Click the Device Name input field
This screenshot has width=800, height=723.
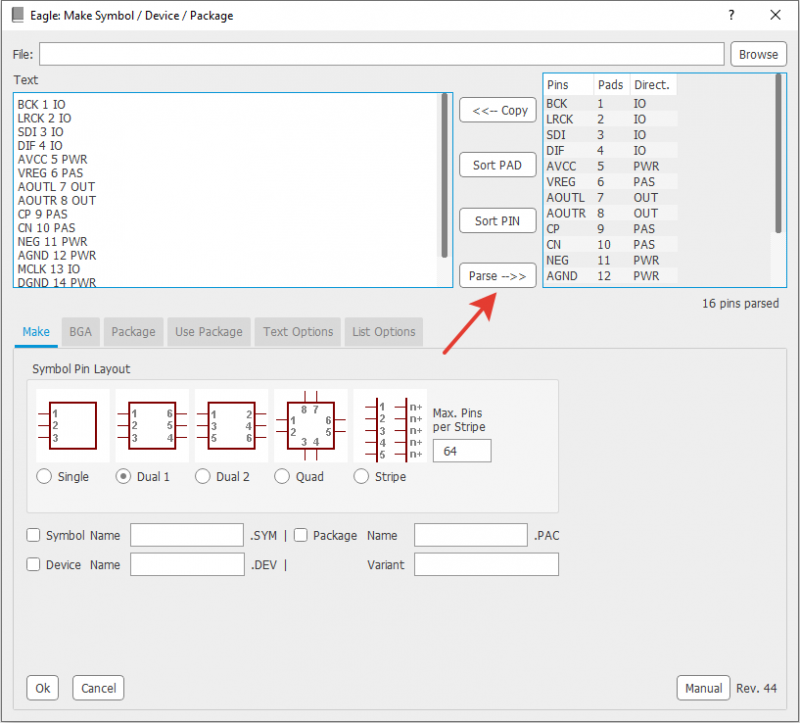pyautogui.click(x=187, y=565)
